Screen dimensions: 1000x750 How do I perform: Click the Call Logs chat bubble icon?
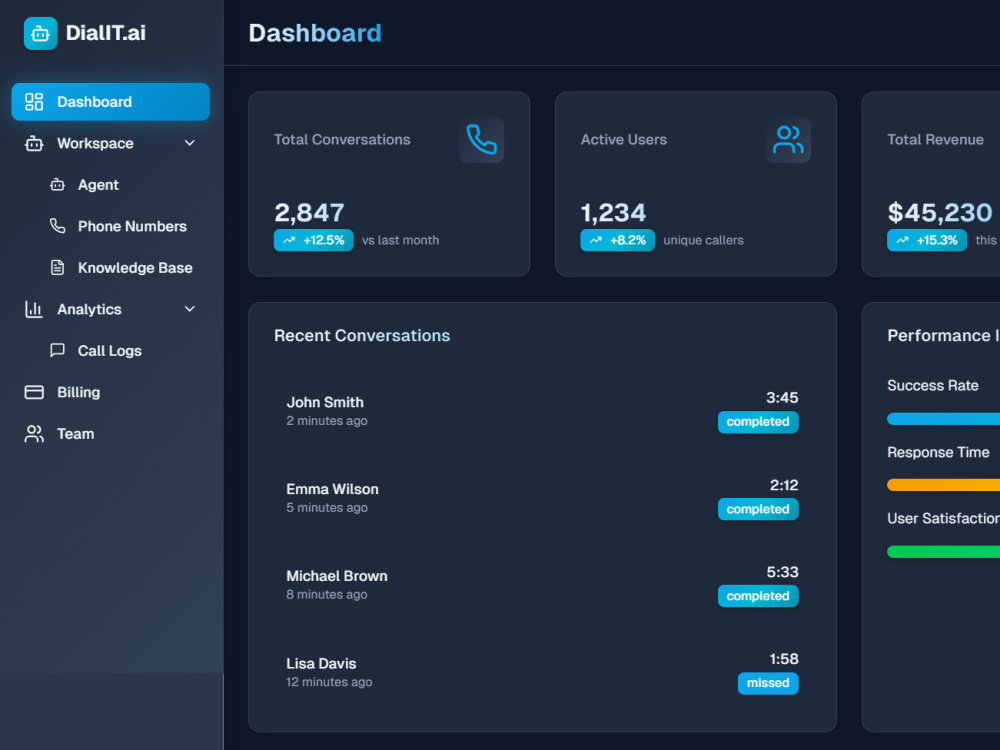(x=57, y=350)
